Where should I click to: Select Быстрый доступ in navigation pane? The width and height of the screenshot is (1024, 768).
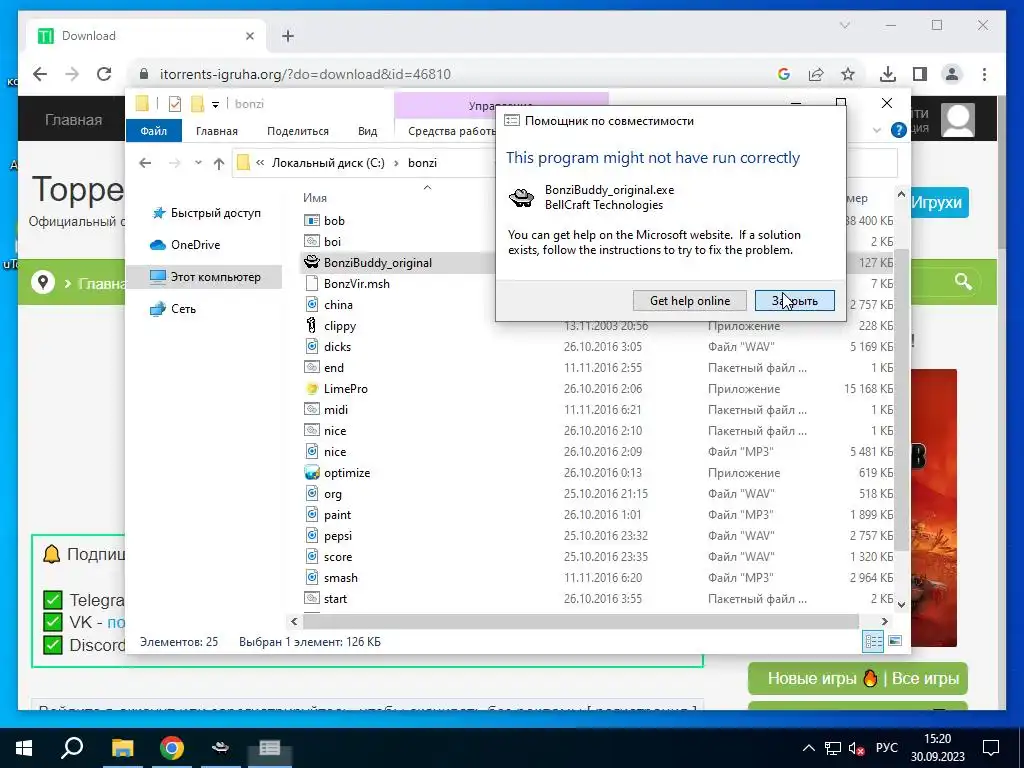(x=215, y=213)
